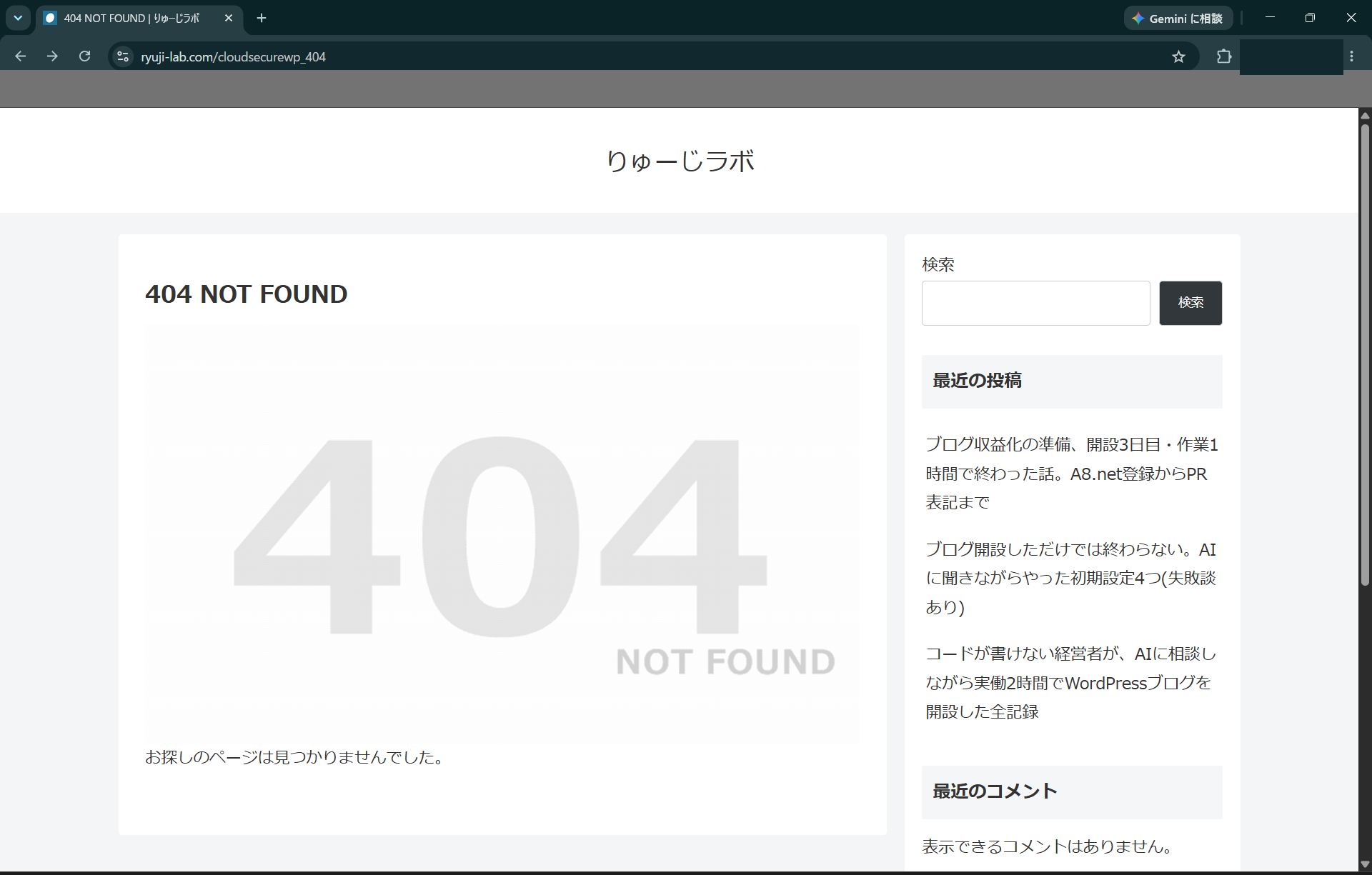Click text 表示できるコメントはありません。
This screenshot has height=875, width=1372.
[x=1048, y=846]
